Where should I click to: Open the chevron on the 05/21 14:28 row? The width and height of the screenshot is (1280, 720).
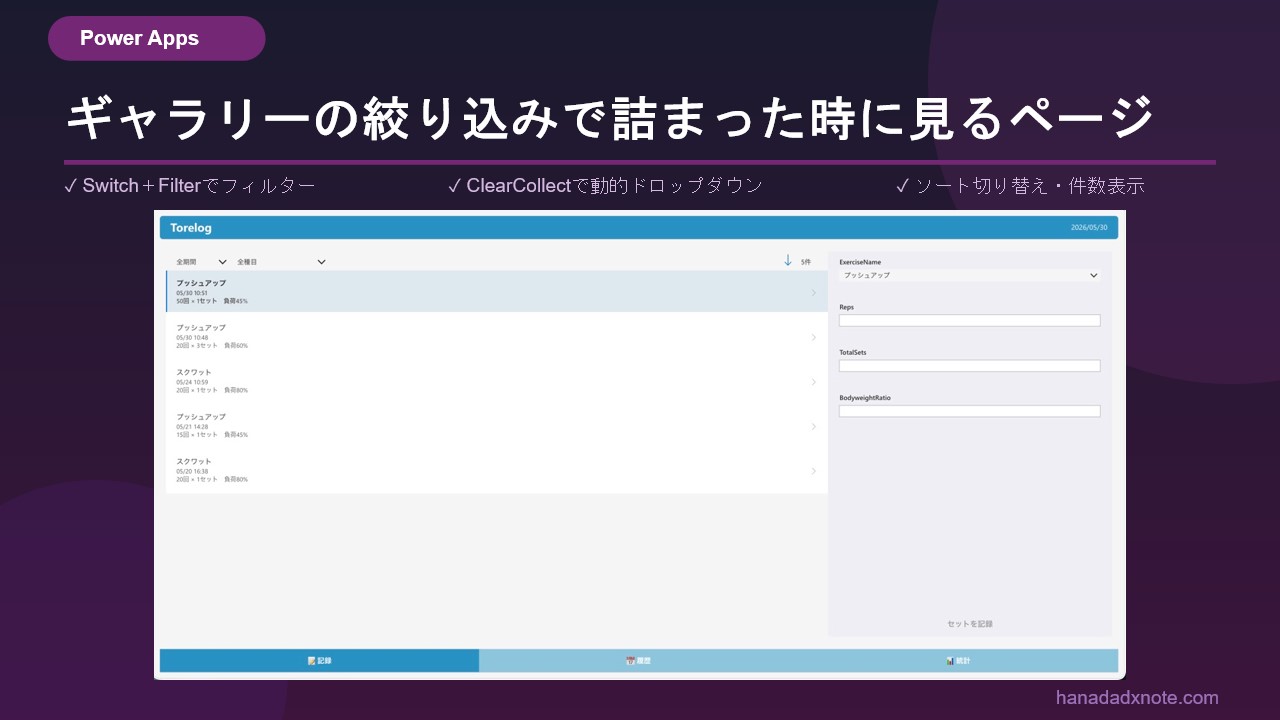(814, 427)
